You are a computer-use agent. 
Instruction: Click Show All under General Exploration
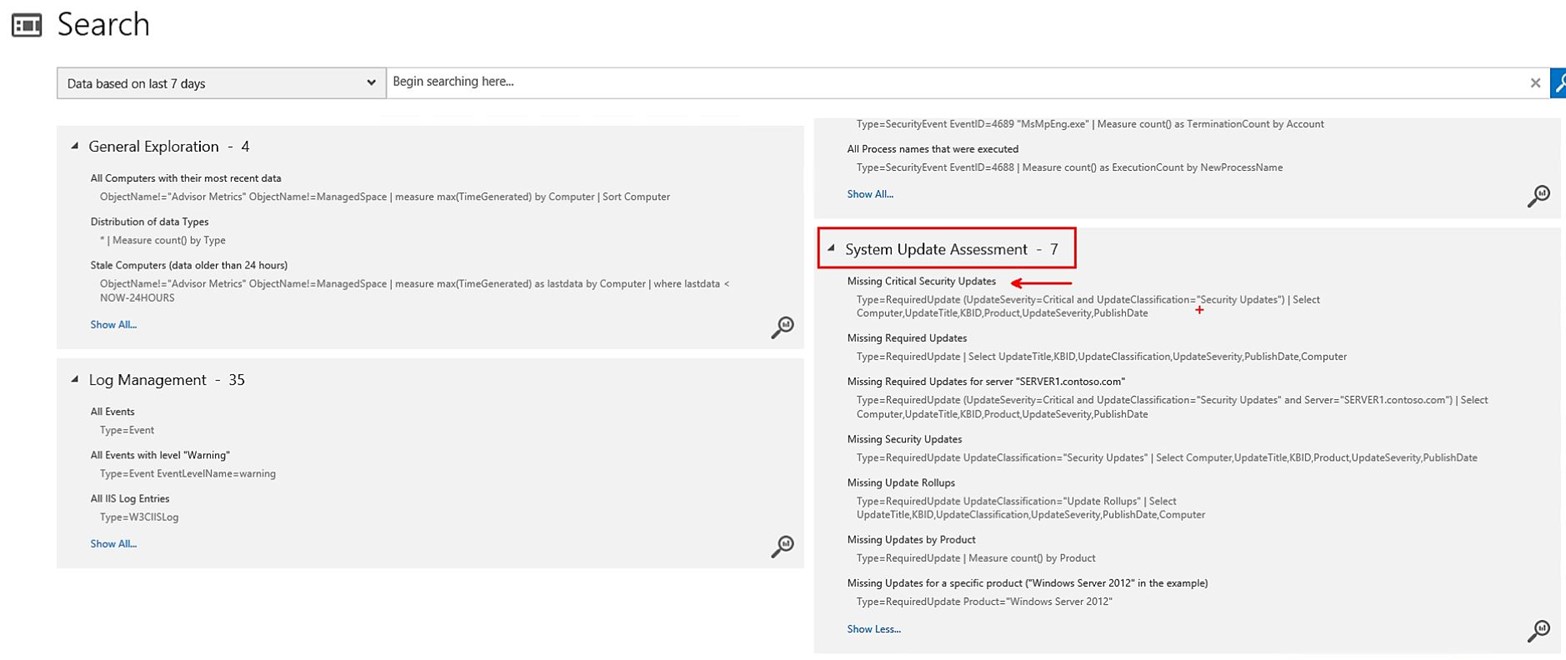(113, 324)
